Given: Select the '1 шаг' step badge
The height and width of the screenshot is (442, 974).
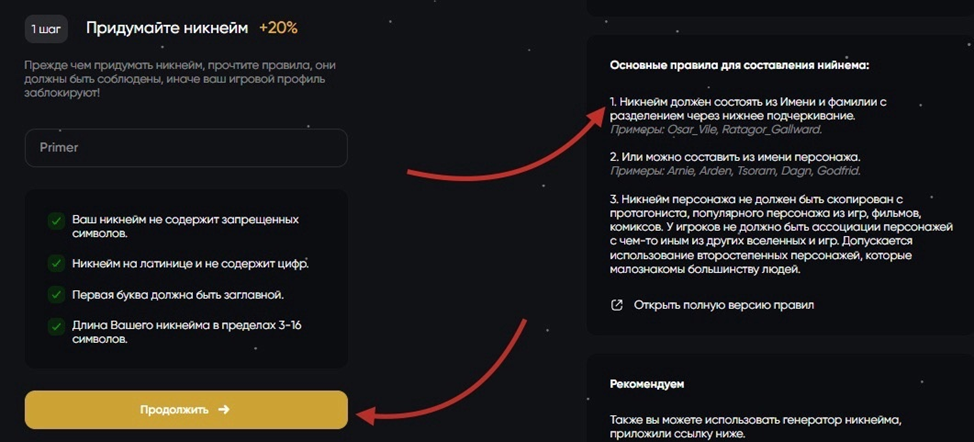Looking at the screenshot, I should (46, 28).
